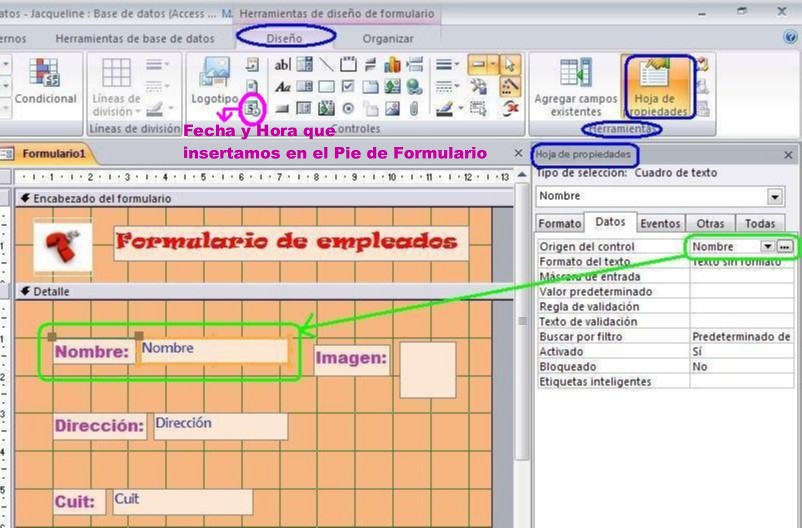Select the Toggle Button control tool
This screenshot has height=528, width=802.
coord(370,64)
